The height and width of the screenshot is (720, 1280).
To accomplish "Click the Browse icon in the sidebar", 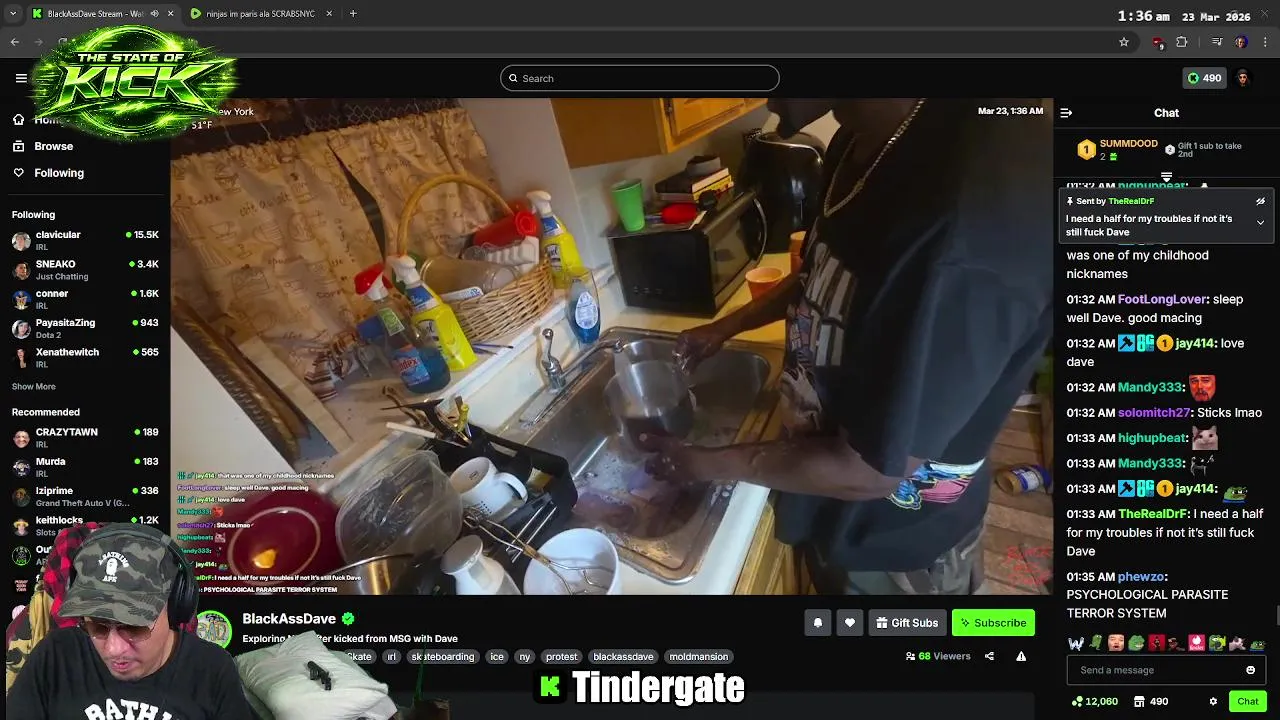I will click(x=18, y=146).
